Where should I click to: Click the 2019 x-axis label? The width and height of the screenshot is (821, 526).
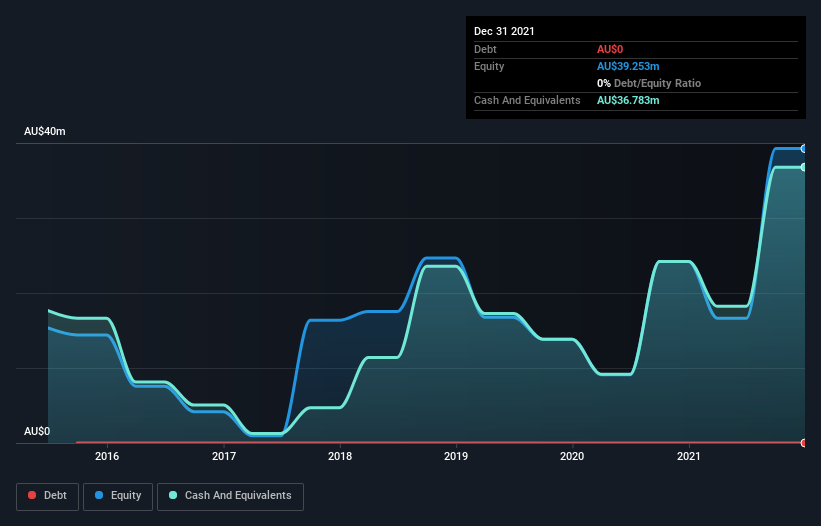coord(456,456)
